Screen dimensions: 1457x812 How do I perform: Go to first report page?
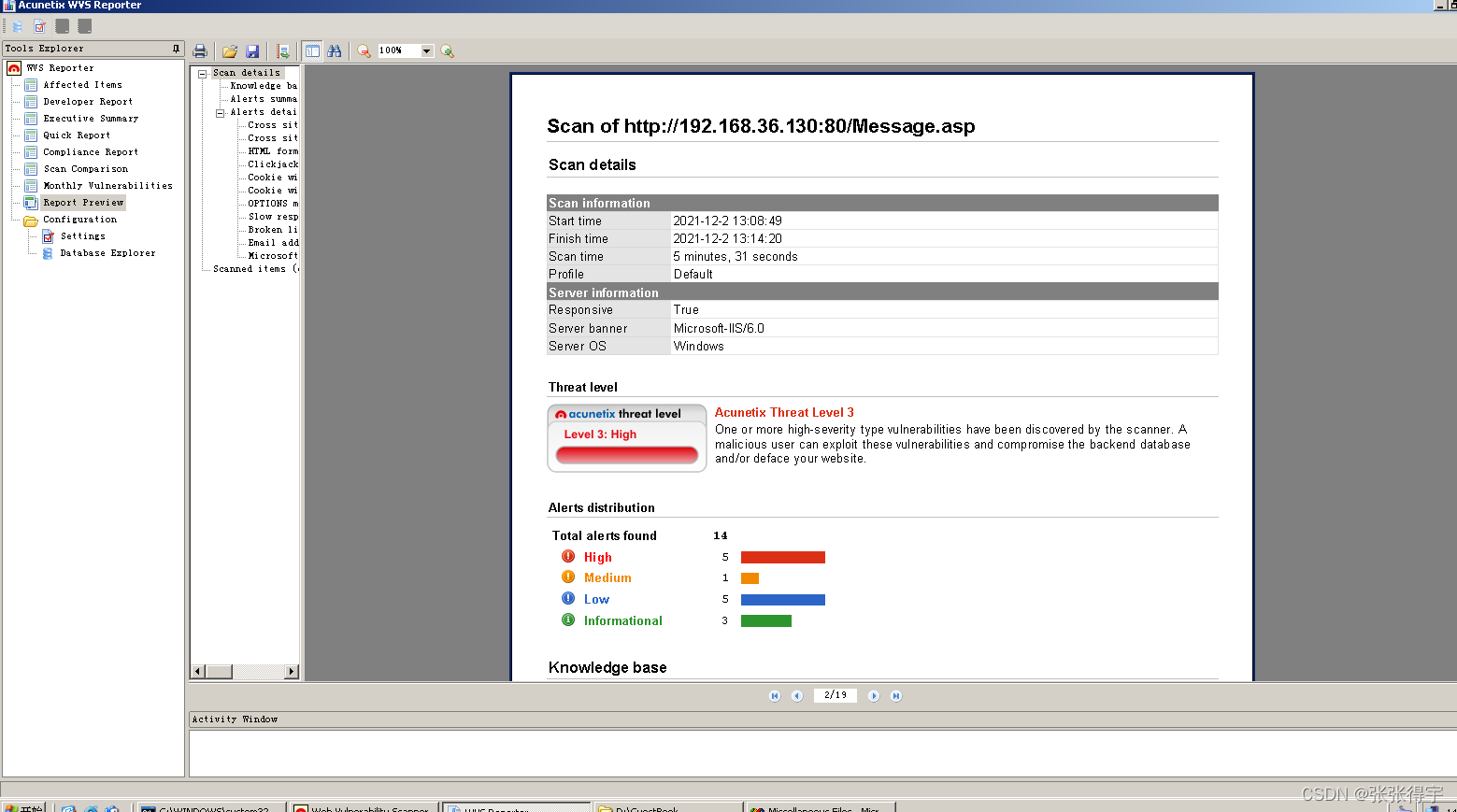point(775,696)
